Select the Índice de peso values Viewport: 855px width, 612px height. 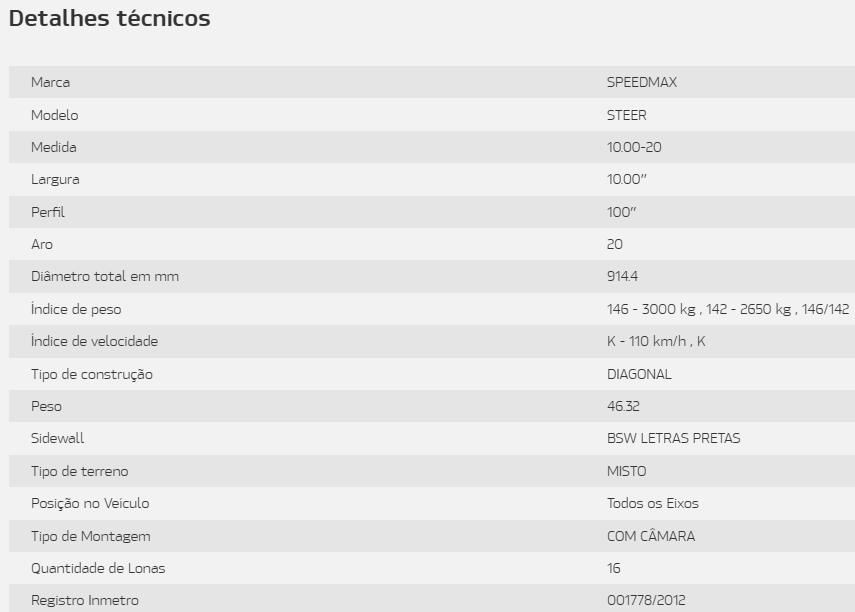pos(728,309)
